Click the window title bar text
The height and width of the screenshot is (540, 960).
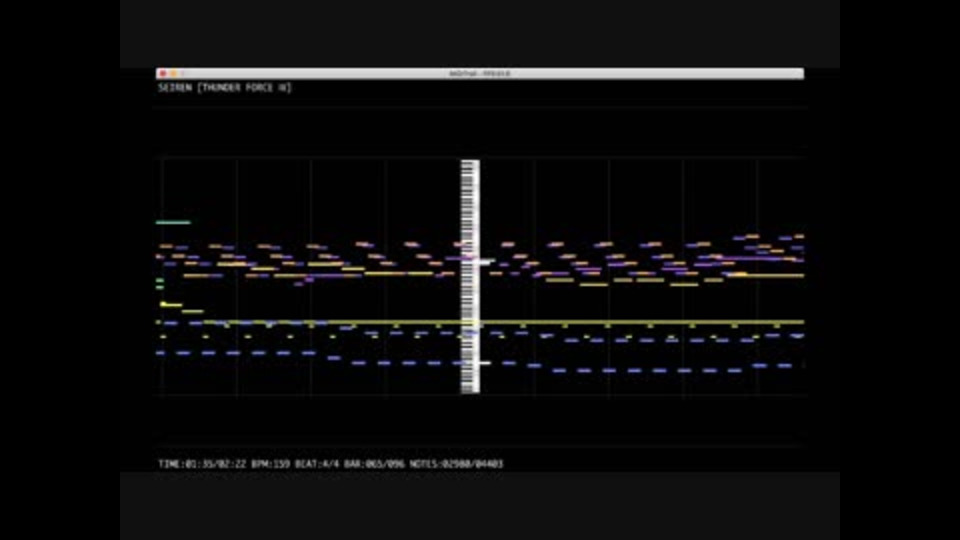coord(479,73)
